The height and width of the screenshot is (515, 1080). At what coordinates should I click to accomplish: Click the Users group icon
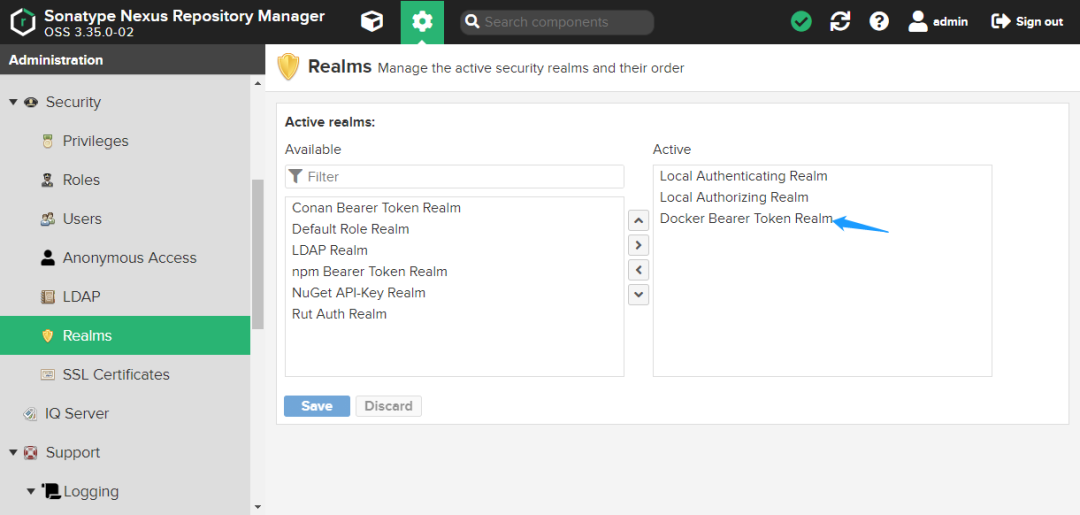pyautogui.click(x=48, y=219)
